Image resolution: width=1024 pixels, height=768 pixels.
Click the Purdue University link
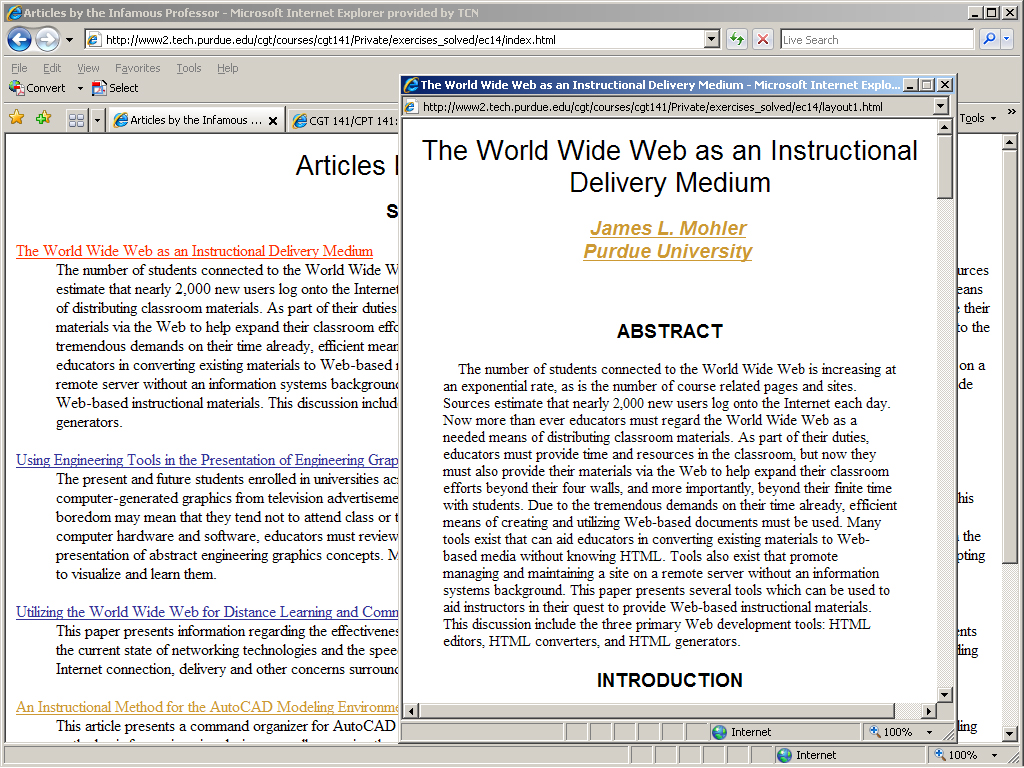click(668, 251)
